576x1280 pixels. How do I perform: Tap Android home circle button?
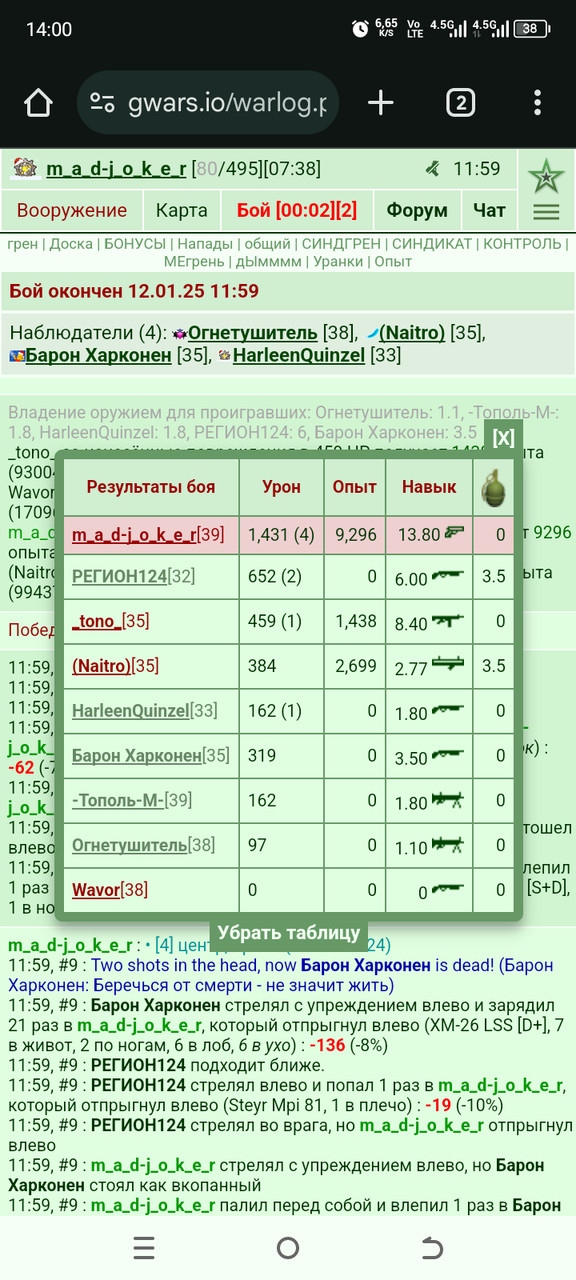pyautogui.click(x=288, y=1247)
